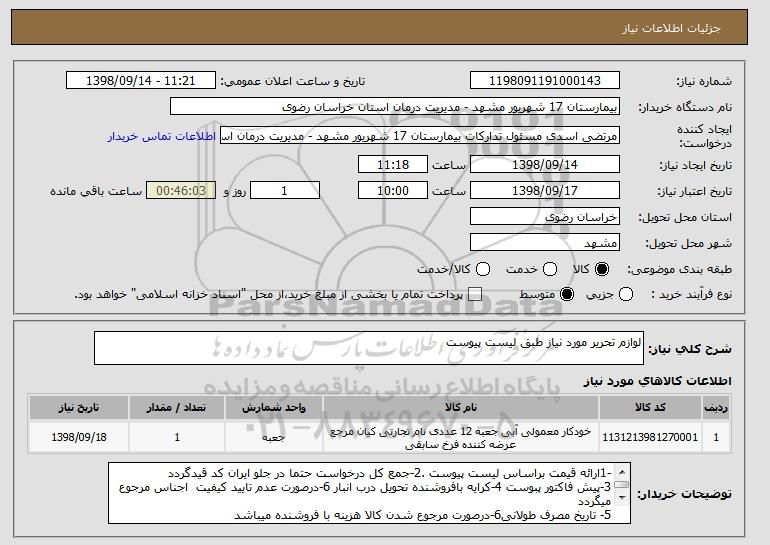Open the buyer contact info link
Image resolution: width=770 pixels, height=545 pixels.
coord(162,136)
